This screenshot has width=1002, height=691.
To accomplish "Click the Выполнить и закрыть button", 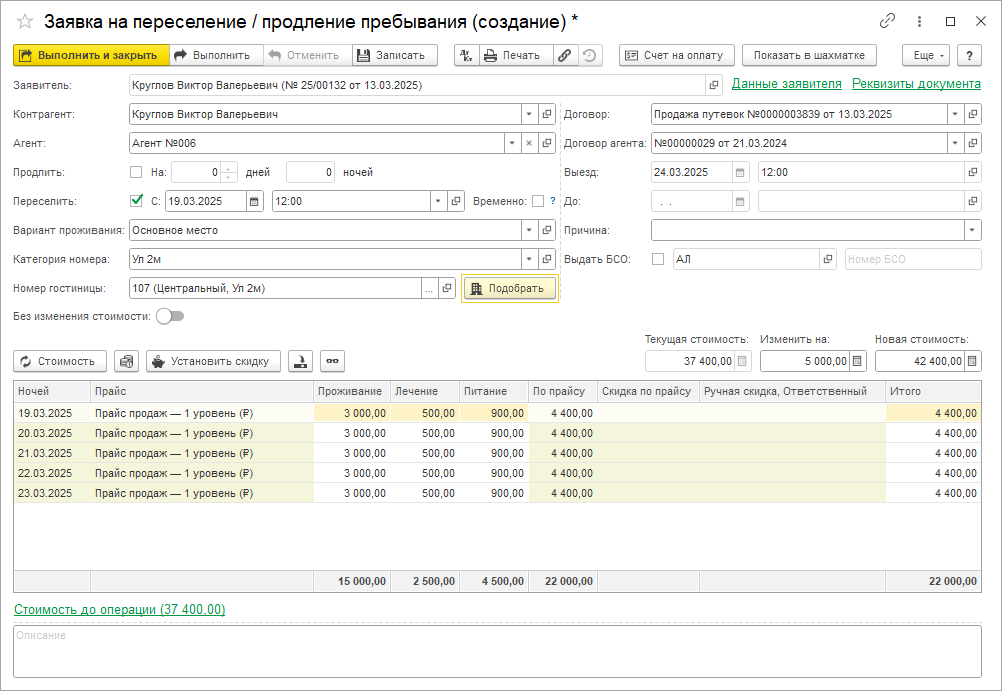I will point(89,56).
